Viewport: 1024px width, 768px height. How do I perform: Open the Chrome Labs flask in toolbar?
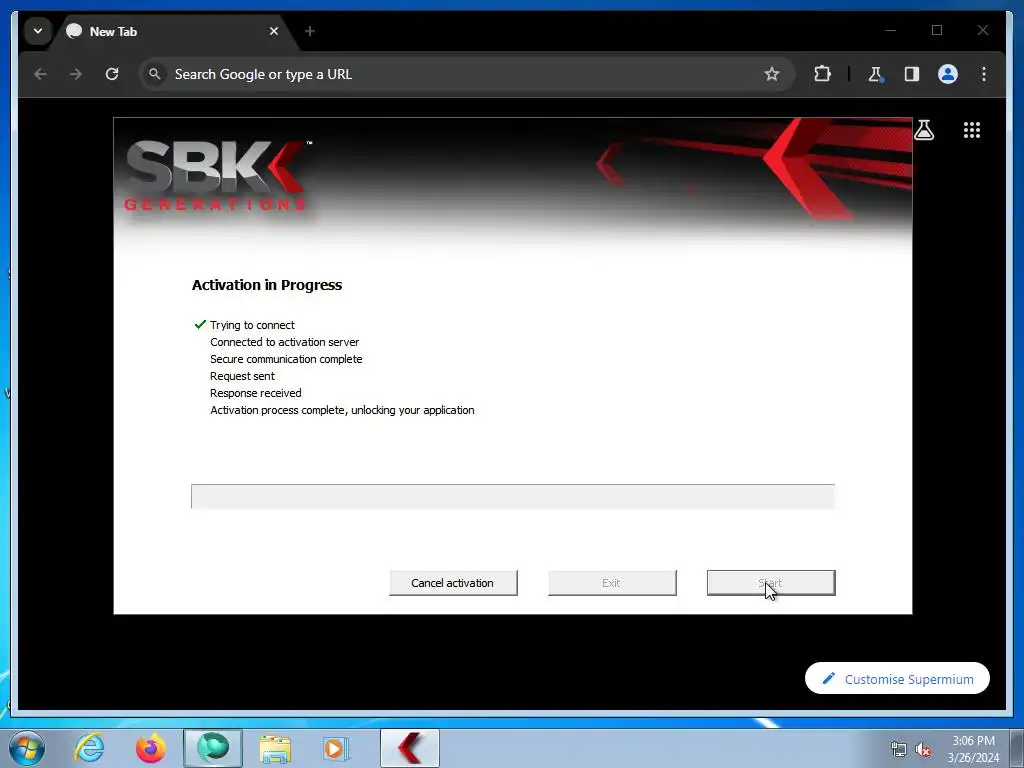(x=875, y=74)
